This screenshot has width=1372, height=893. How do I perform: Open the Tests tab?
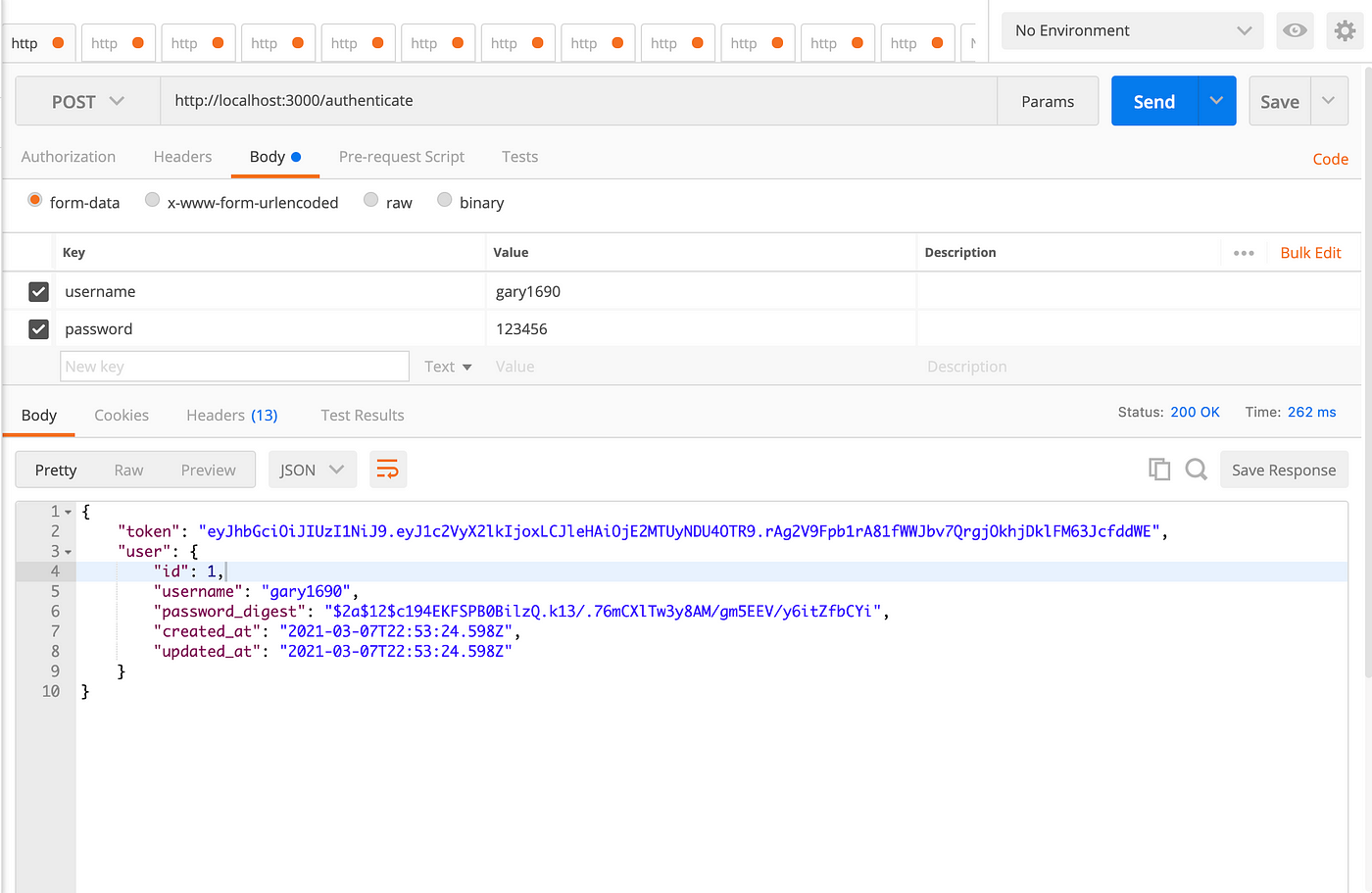pos(519,157)
